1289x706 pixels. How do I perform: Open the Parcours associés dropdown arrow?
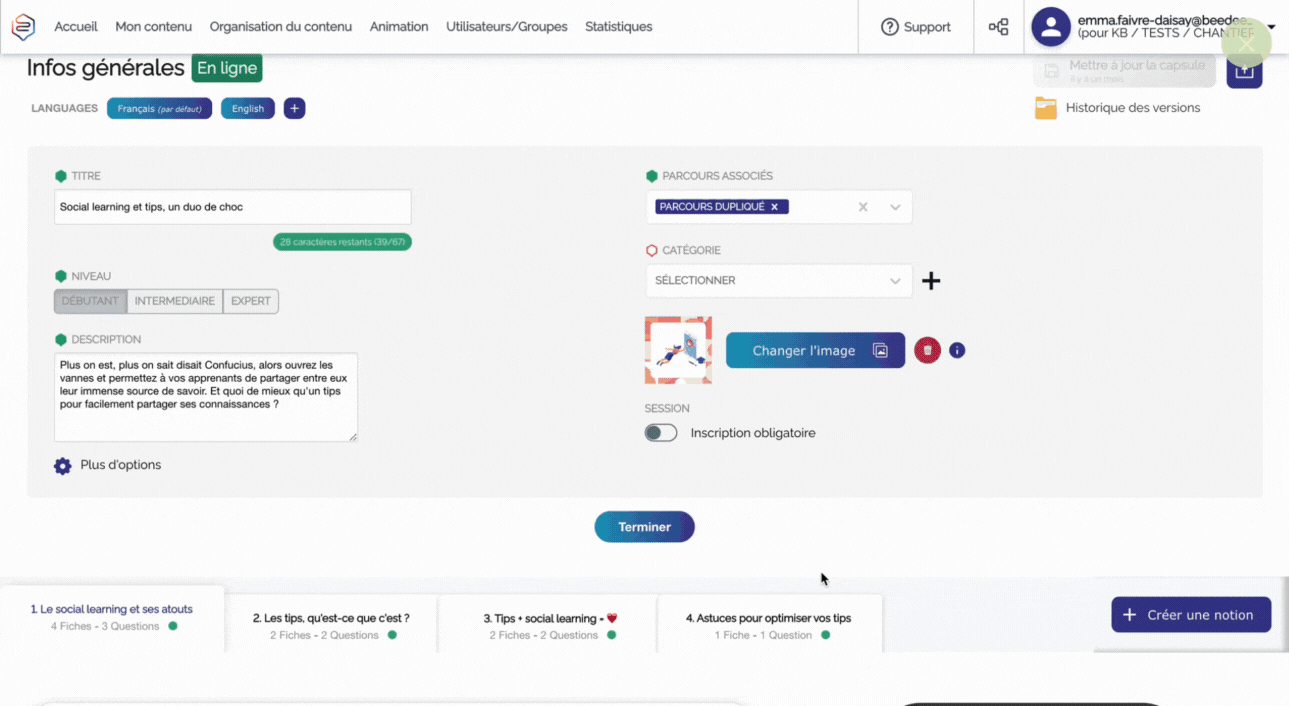tap(895, 207)
